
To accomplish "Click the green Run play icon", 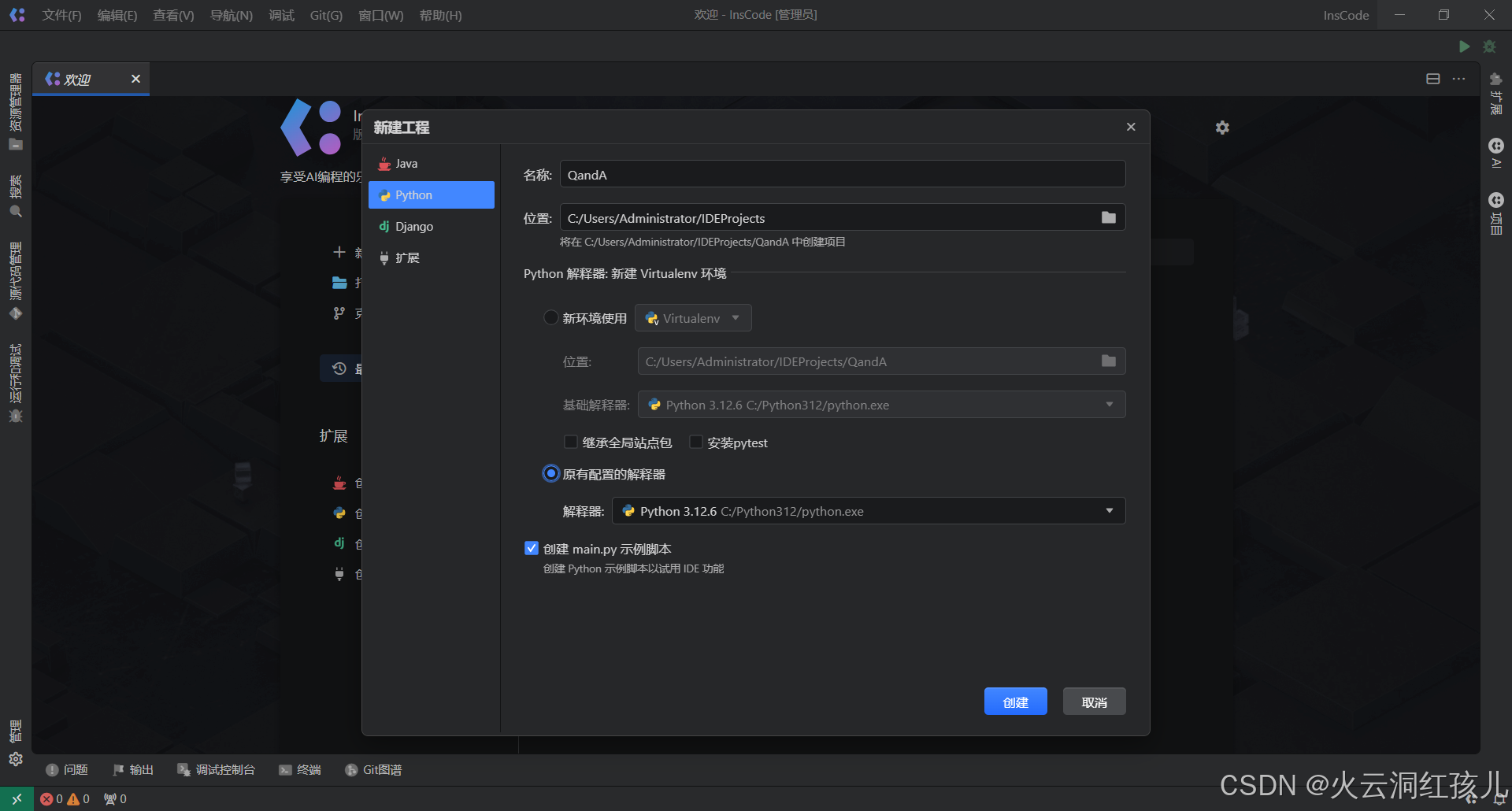I will coord(1464,46).
